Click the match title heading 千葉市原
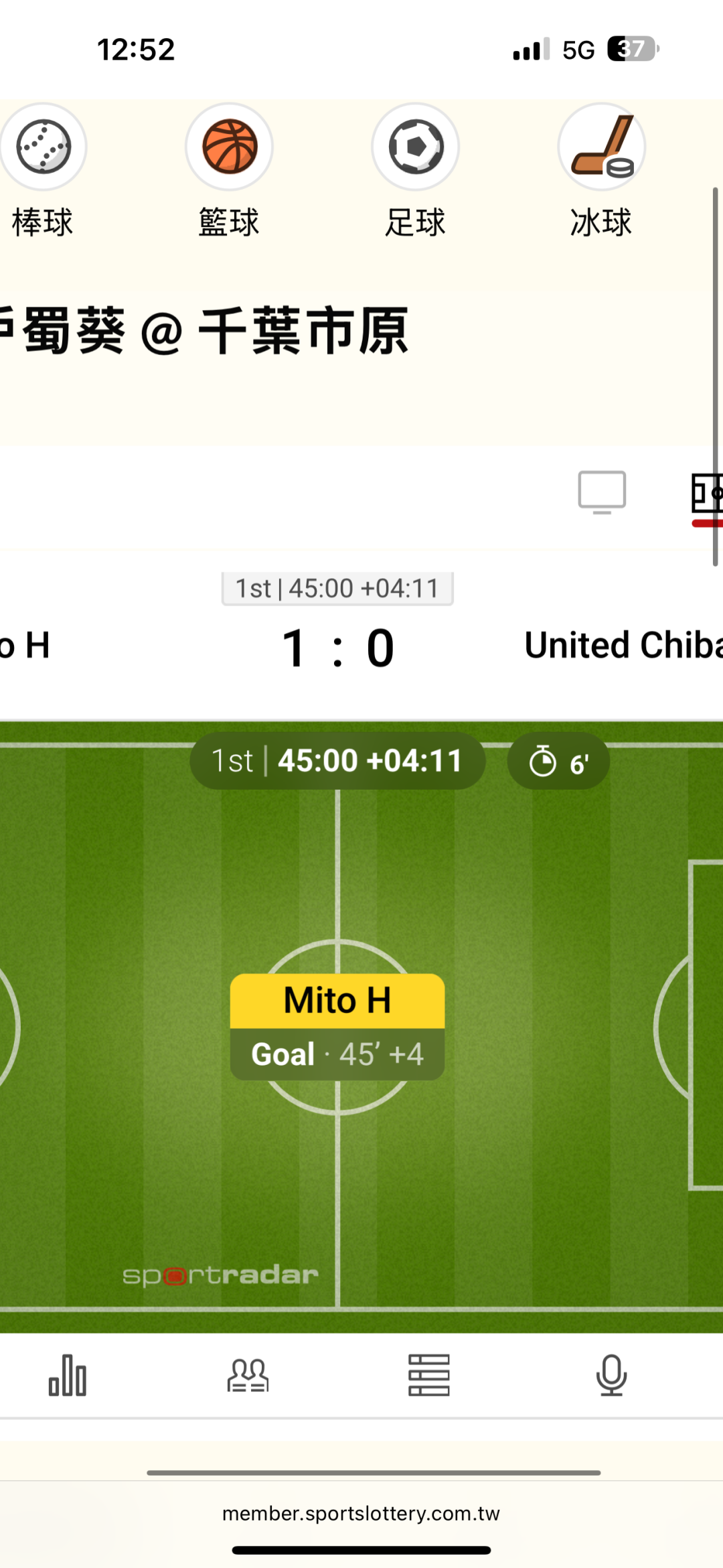 tap(303, 331)
